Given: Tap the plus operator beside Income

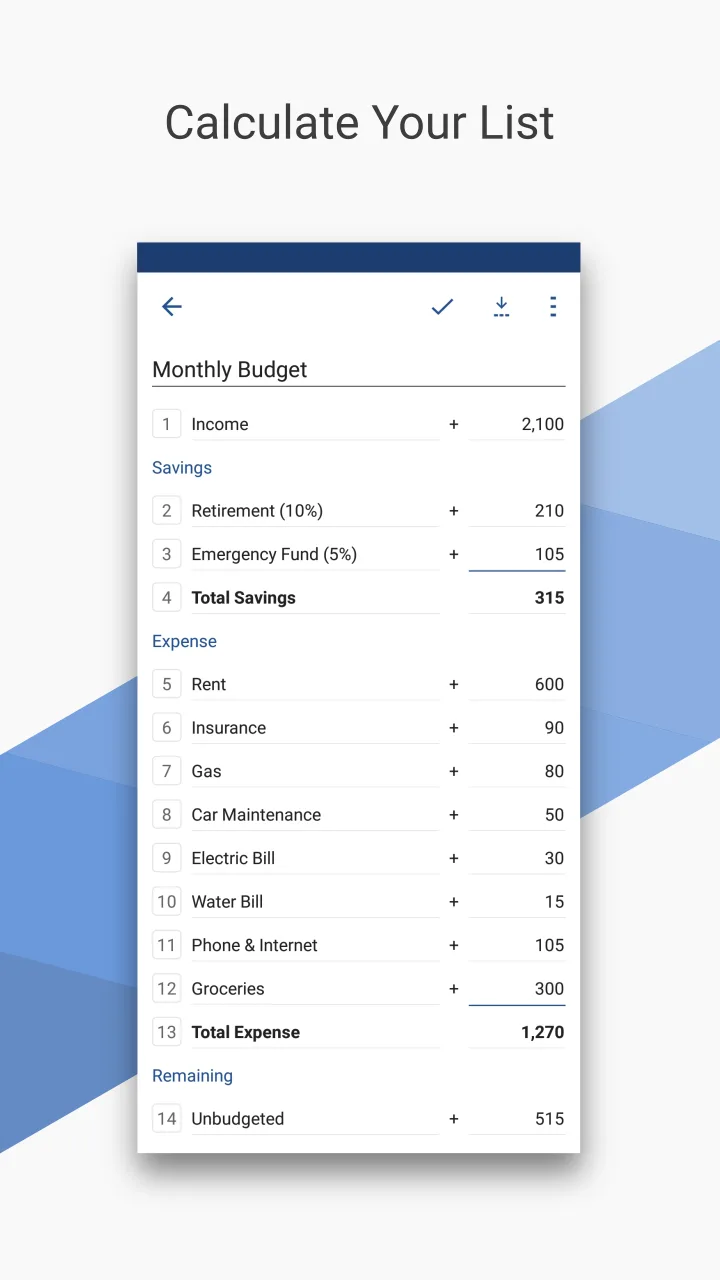Looking at the screenshot, I should pyautogui.click(x=454, y=424).
